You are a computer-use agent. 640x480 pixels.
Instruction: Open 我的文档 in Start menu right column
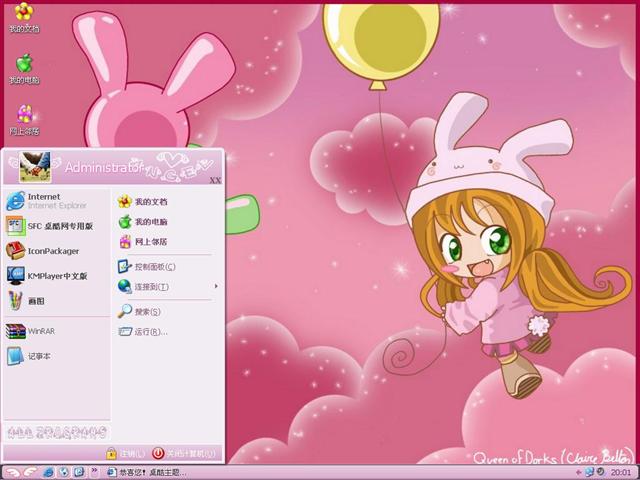point(151,202)
